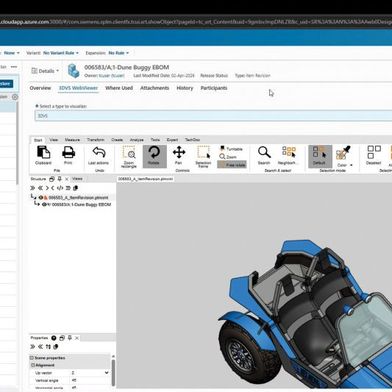
Task: Click the Vertical angle value field
Action: click(89, 380)
